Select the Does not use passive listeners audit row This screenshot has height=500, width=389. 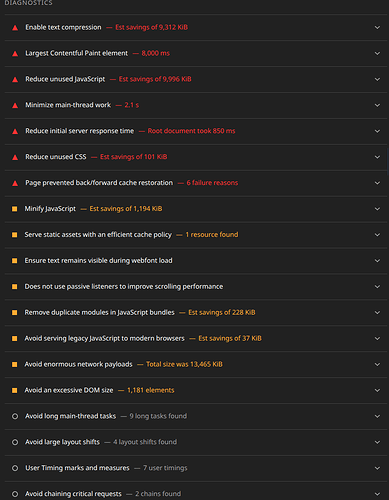196,287
